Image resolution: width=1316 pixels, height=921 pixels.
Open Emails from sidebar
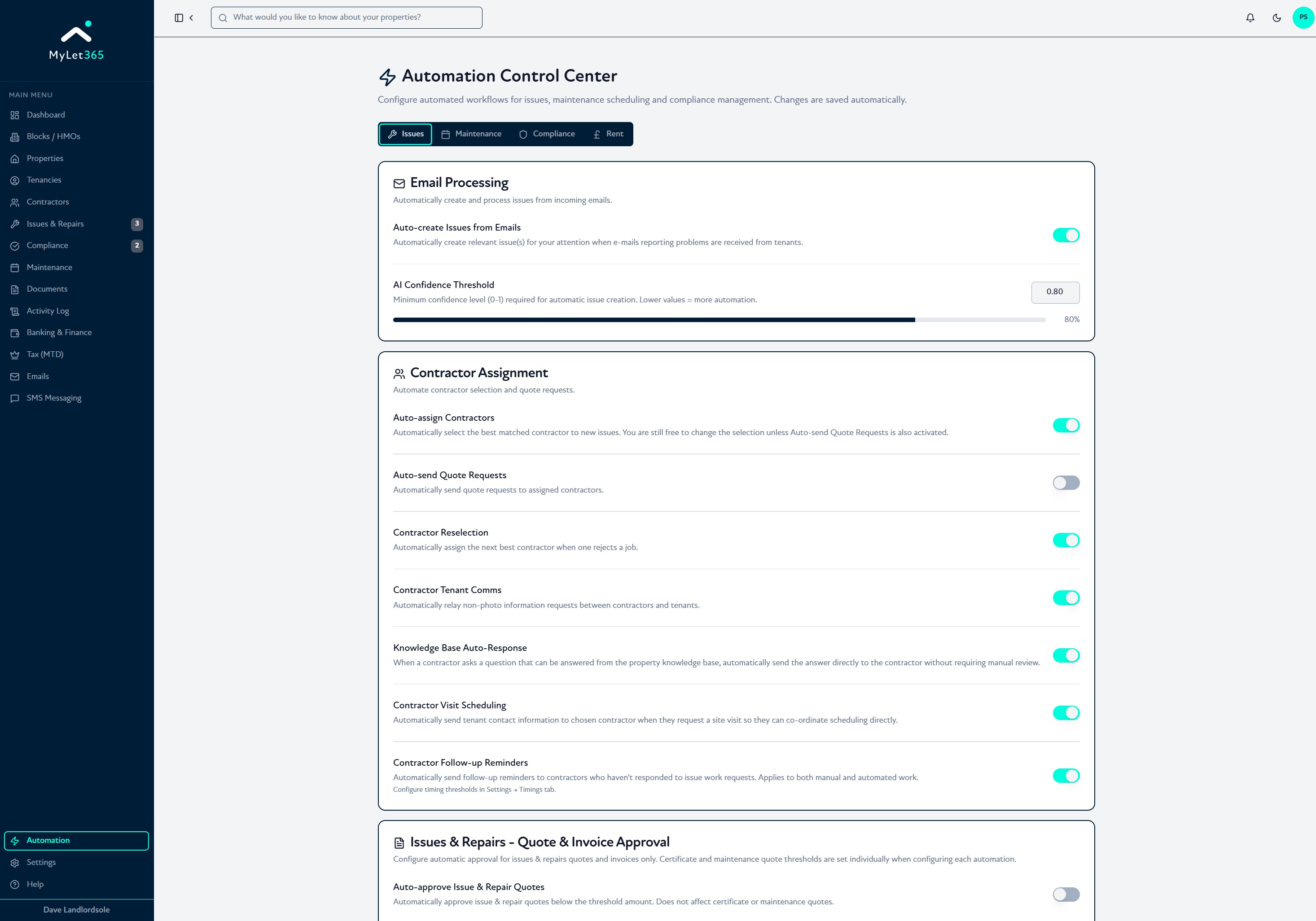(76, 376)
